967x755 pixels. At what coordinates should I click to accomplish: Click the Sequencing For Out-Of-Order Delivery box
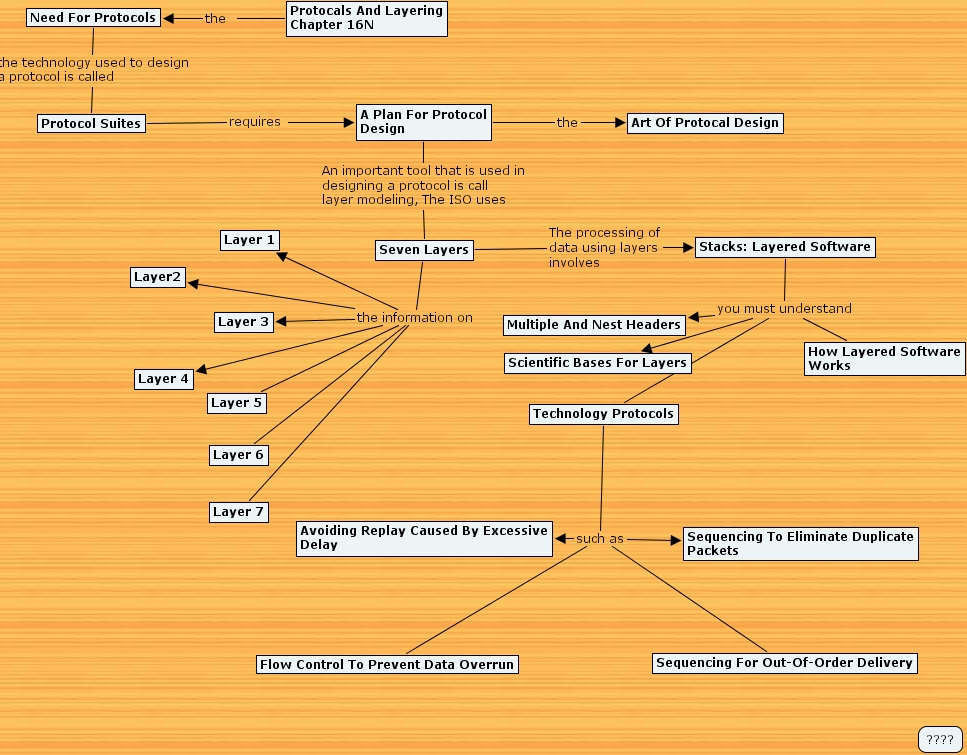point(785,662)
